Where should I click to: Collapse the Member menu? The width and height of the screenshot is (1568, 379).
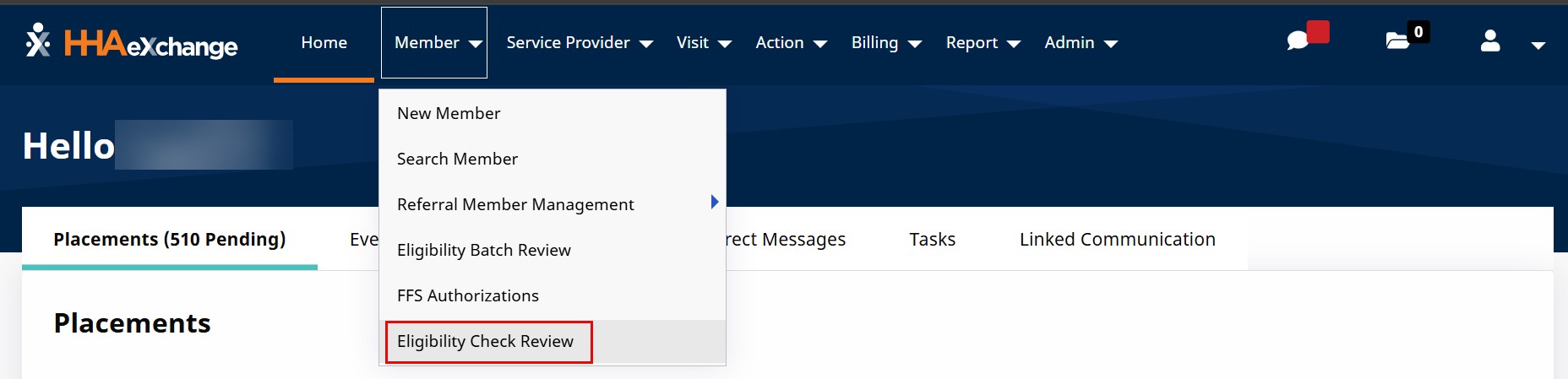434,43
